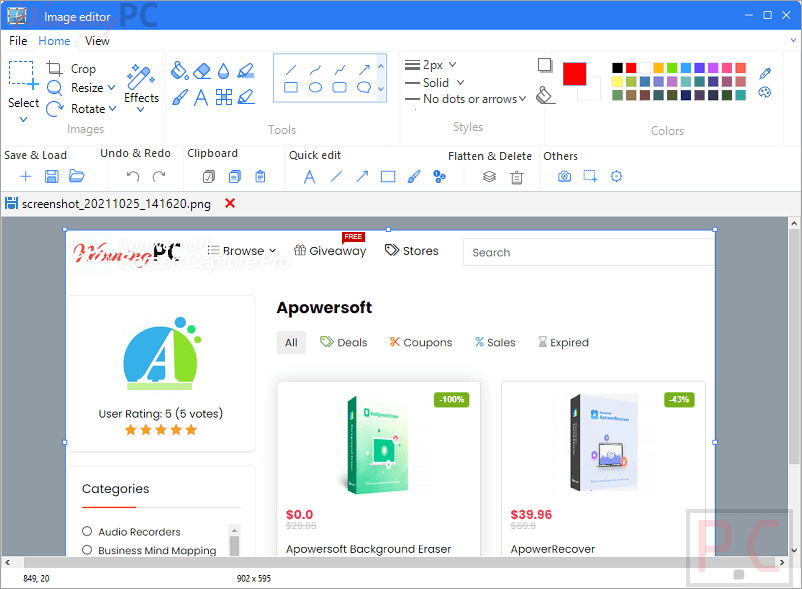The height and width of the screenshot is (589, 802).
Task: Click the large red primary color swatch
Action: tap(574, 74)
